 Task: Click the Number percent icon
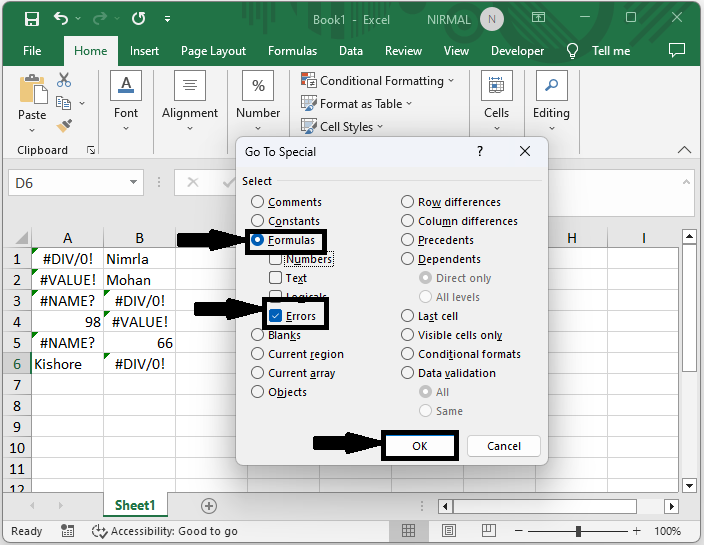(258, 85)
